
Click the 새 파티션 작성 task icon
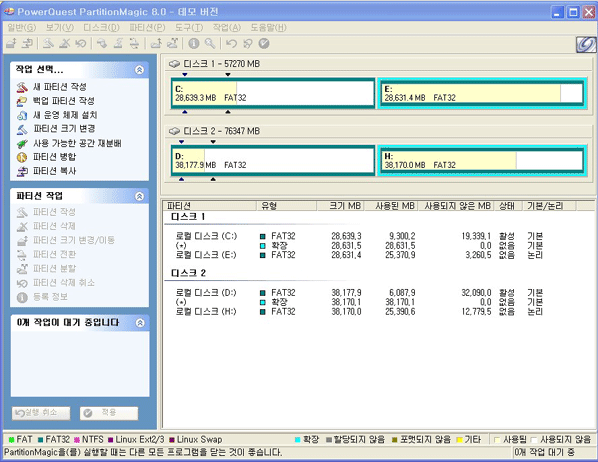(22, 87)
